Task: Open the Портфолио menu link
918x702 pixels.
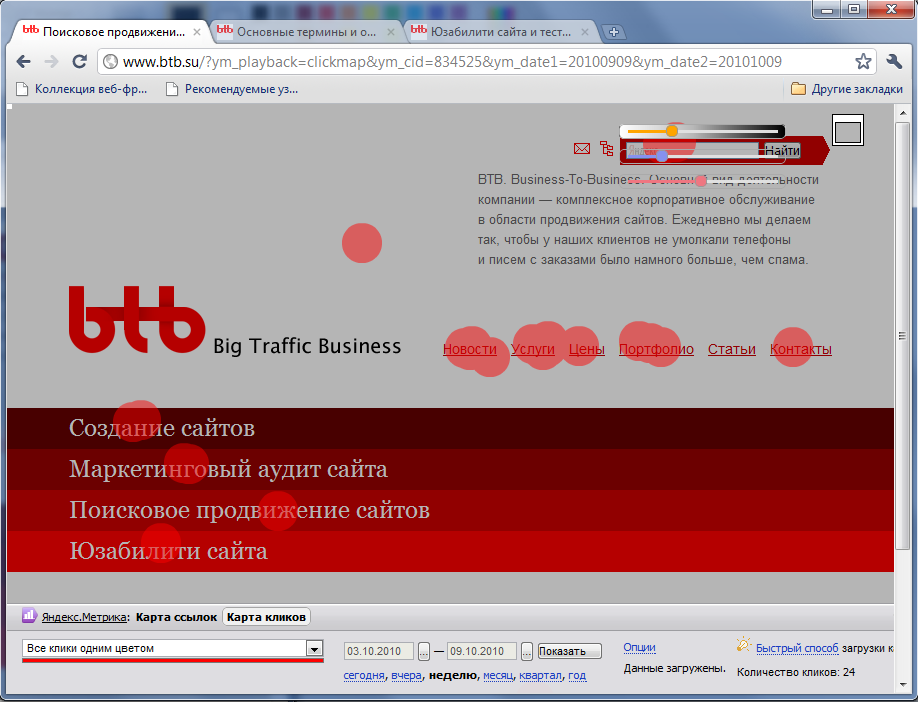Action: (656, 349)
